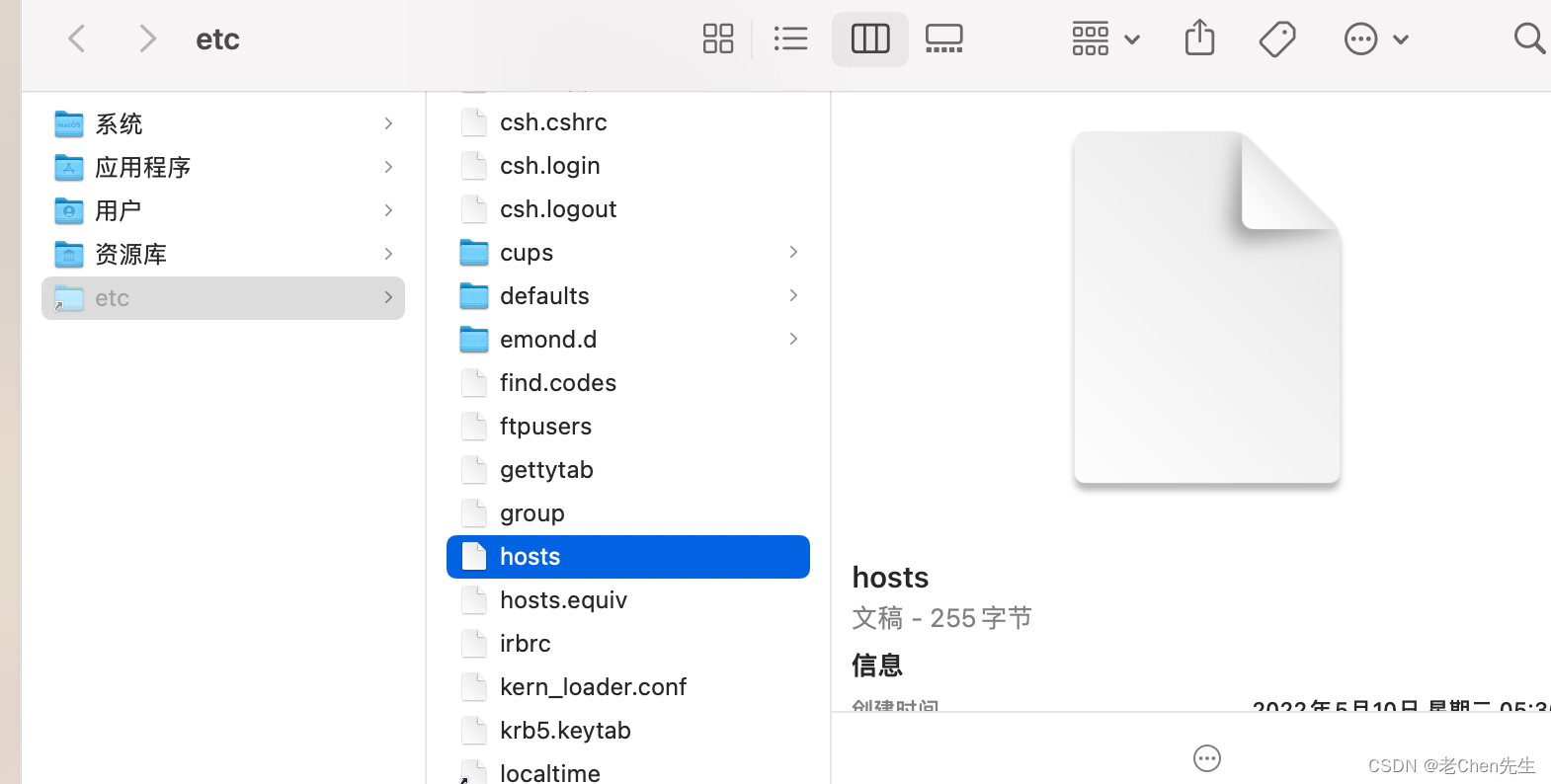Select the 资源库 folder
The height and width of the screenshot is (784, 1551).
[223, 254]
